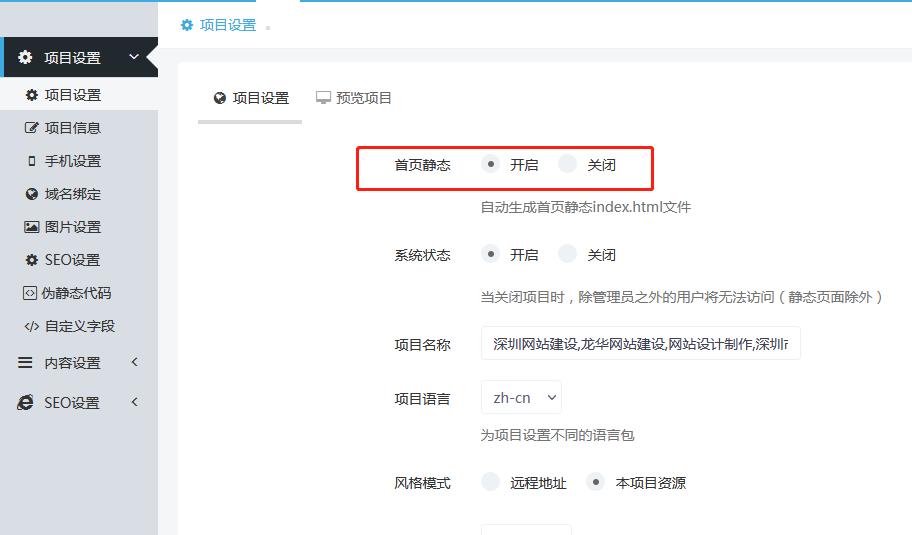
Task: Click the browser icon beside SEO设置 section
Action: click(x=26, y=402)
